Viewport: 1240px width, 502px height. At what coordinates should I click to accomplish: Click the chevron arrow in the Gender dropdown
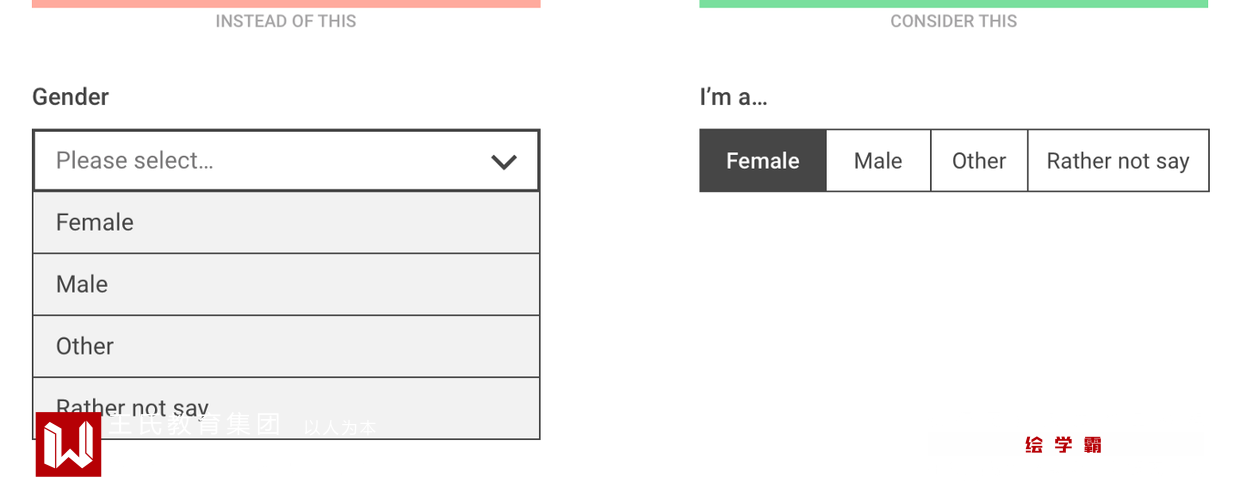(504, 161)
